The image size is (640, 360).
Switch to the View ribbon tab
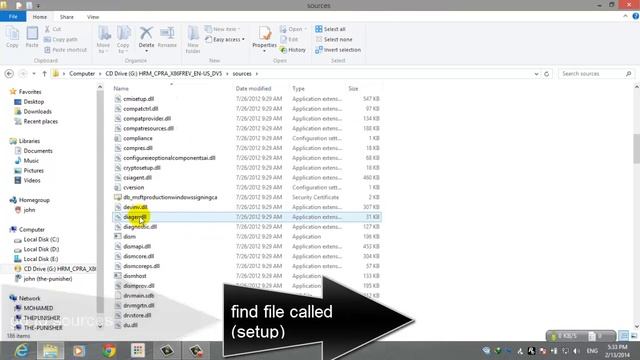(93, 17)
